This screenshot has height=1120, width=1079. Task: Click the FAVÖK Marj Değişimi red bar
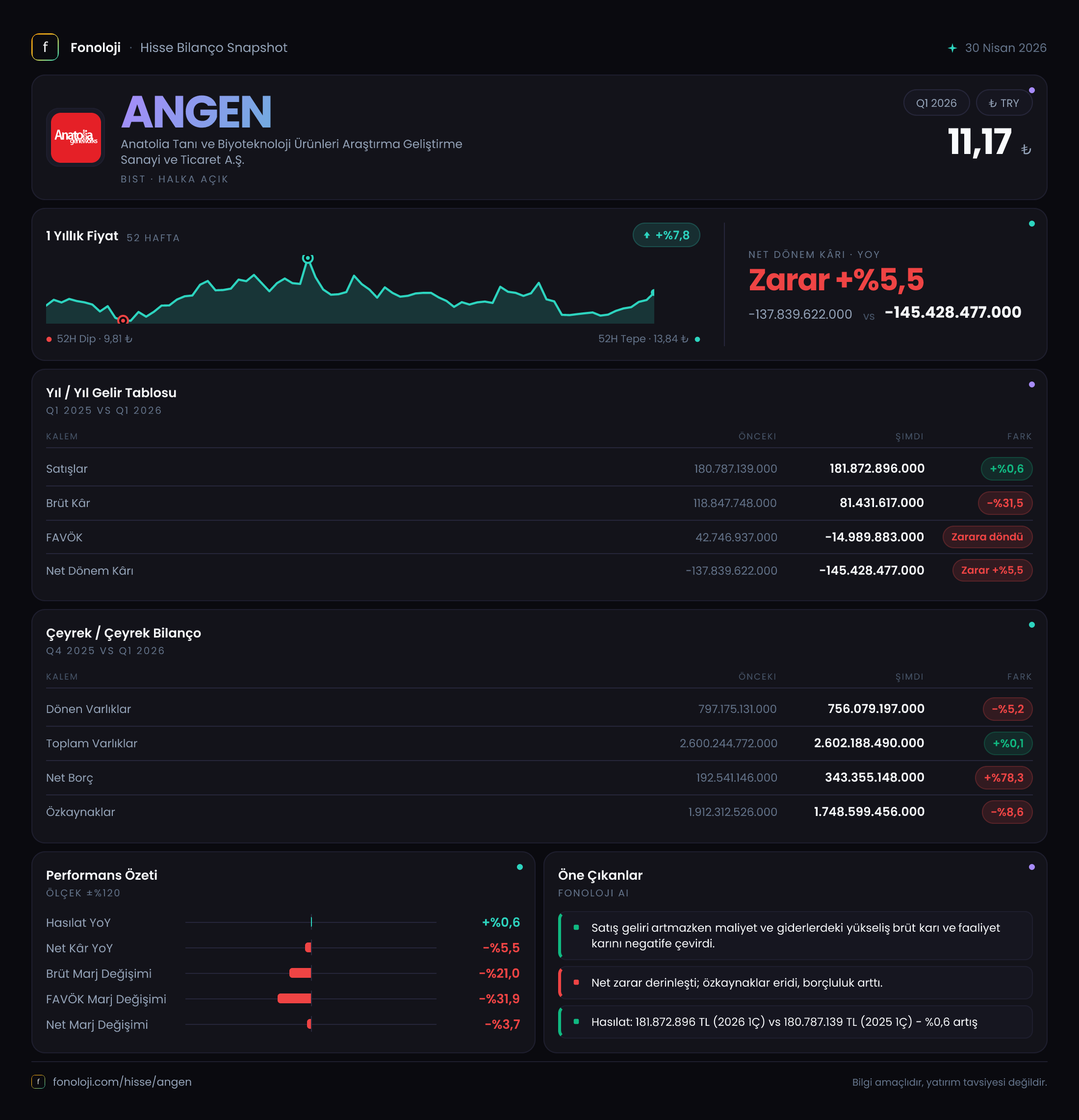(294, 998)
